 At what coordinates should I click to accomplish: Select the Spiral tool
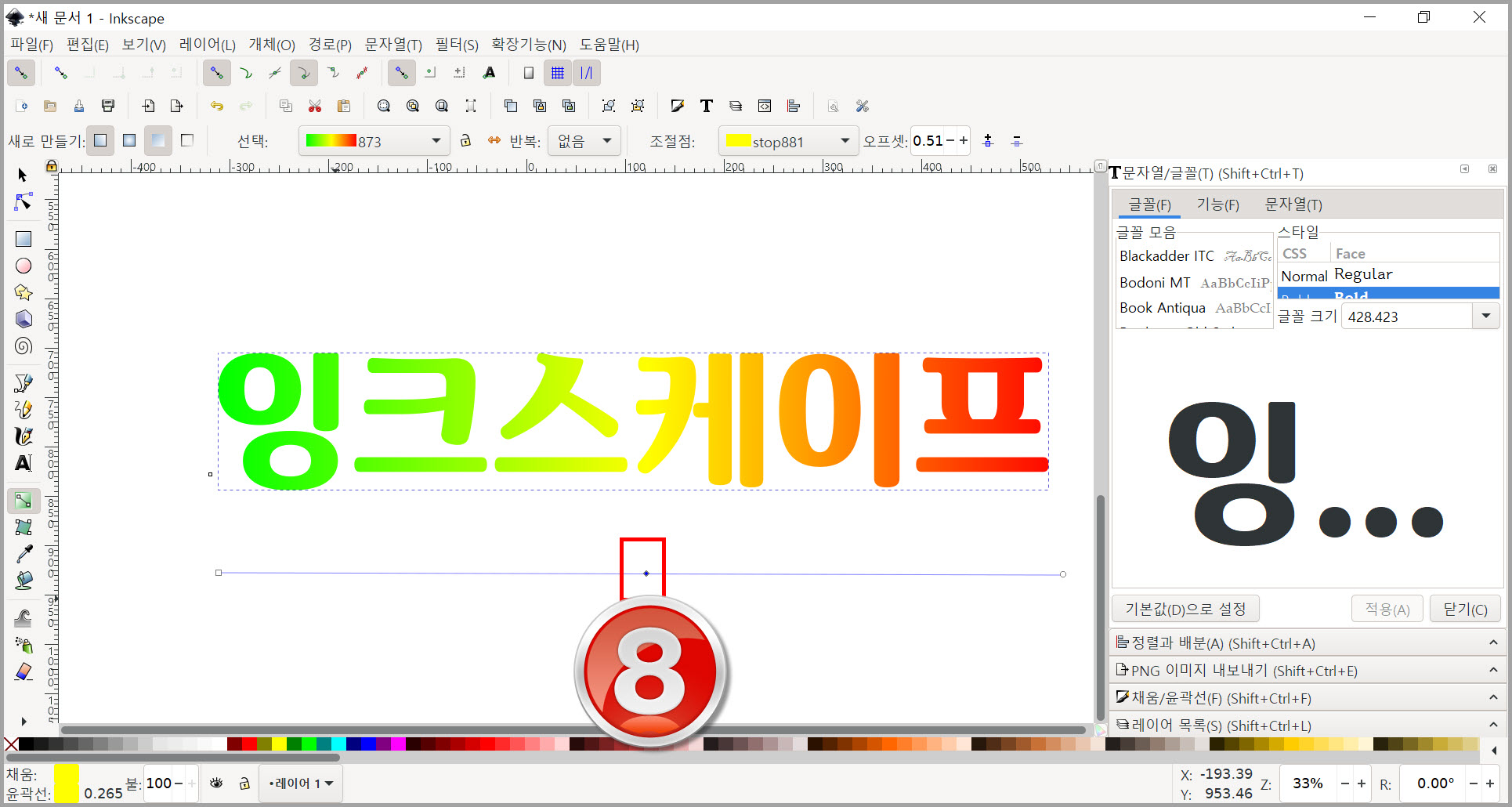pos(24,346)
